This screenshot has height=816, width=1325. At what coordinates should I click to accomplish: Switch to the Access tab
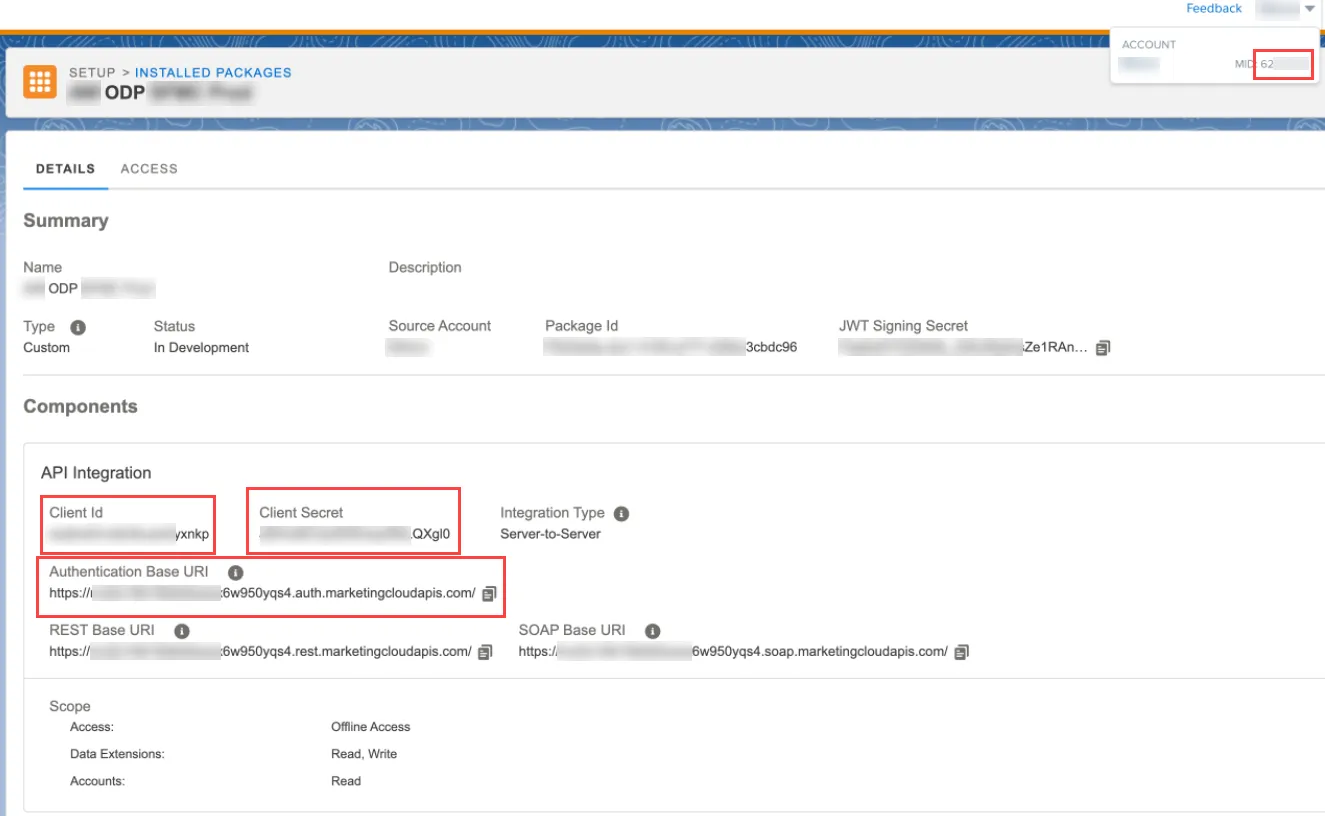click(149, 169)
